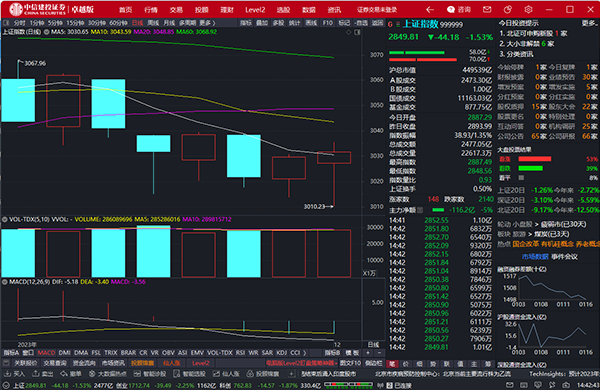The height and width of the screenshot is (390, 600).
Task: Click the gear icon beside VOL-TDX label
Action: pyautogui.click(x=5, y=219)
